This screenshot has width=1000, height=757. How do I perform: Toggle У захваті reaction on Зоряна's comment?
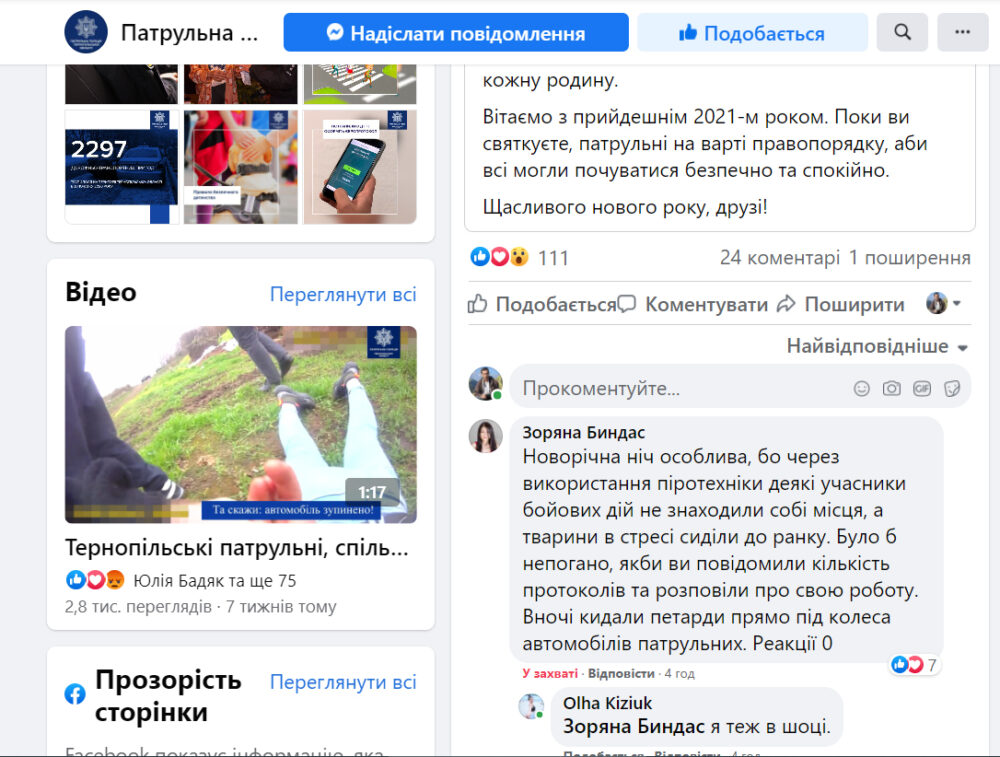point(550,673)
